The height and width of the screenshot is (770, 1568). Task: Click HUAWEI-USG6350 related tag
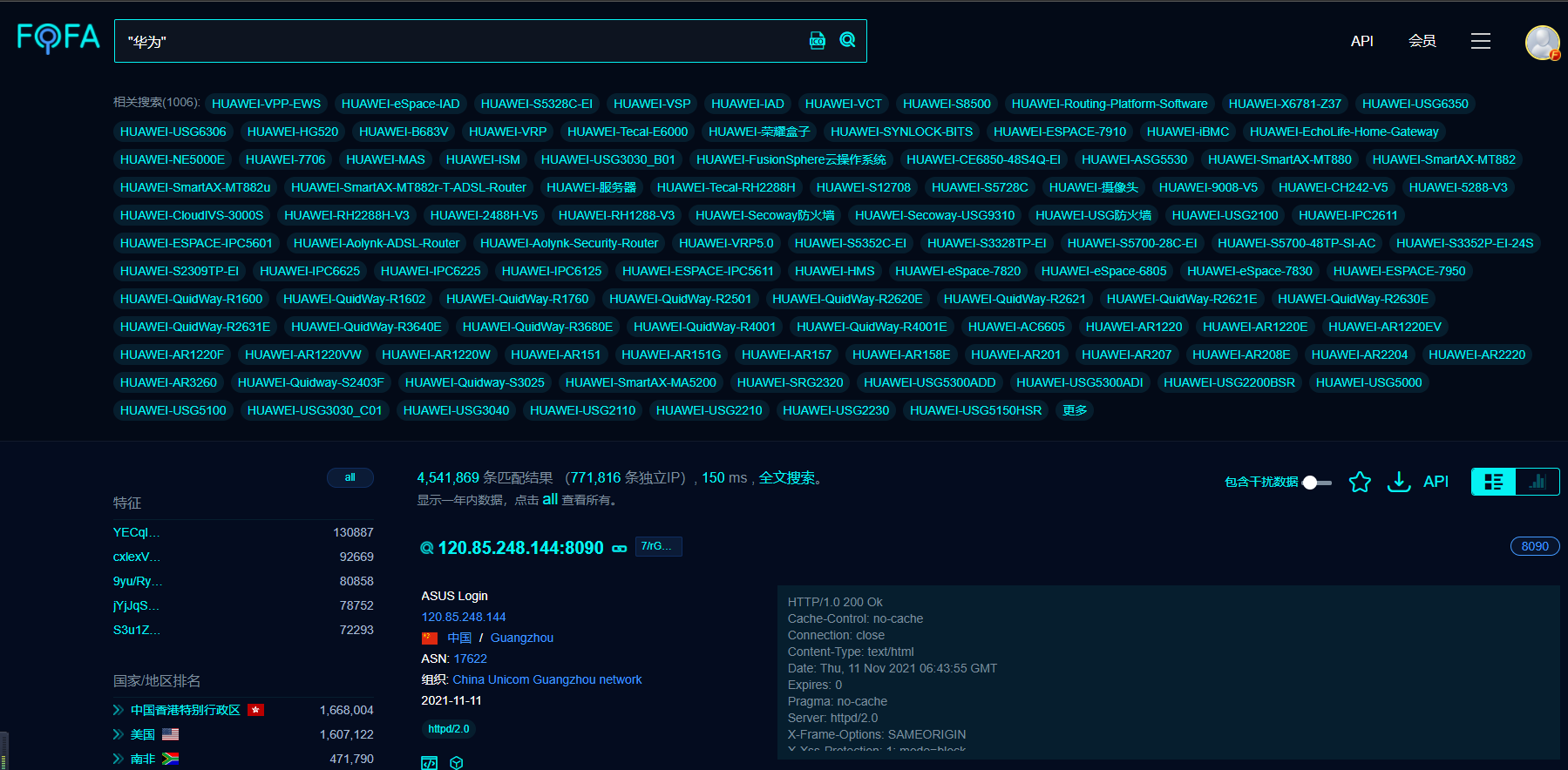coord(1415,104)
